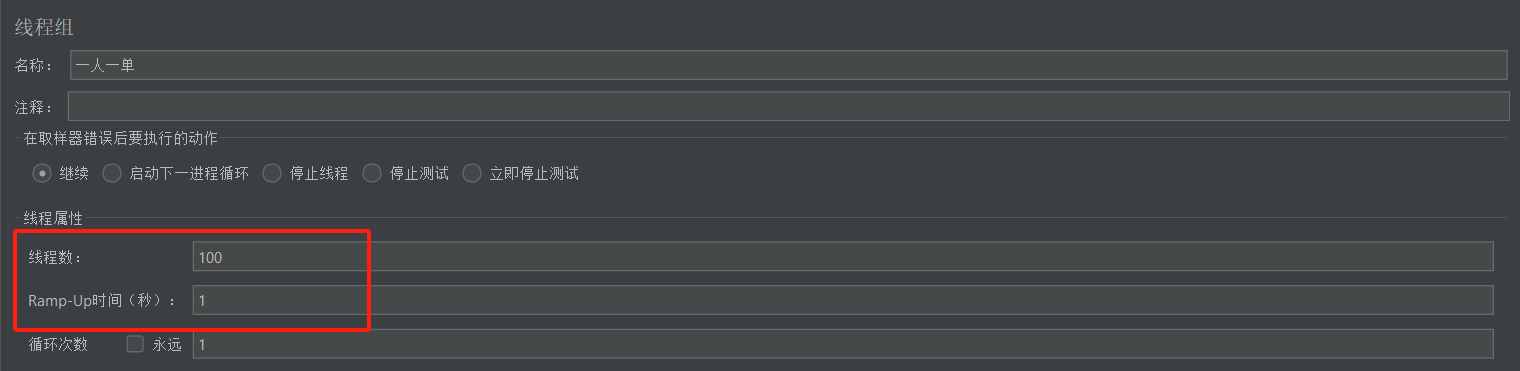Click the 循环次数 value field
The width and height of the screenshot is (1520, 371).
(843, 344)
